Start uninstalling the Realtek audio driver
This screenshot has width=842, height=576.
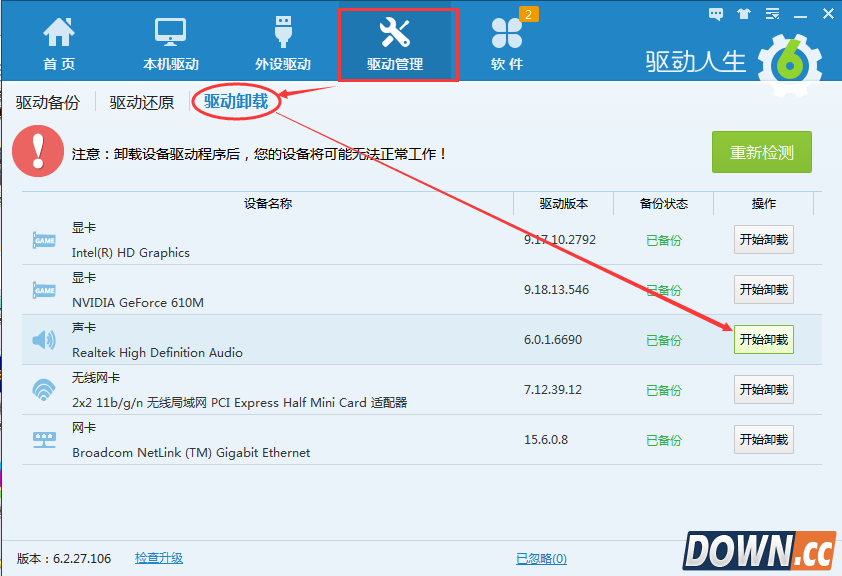tap(763, 340)
